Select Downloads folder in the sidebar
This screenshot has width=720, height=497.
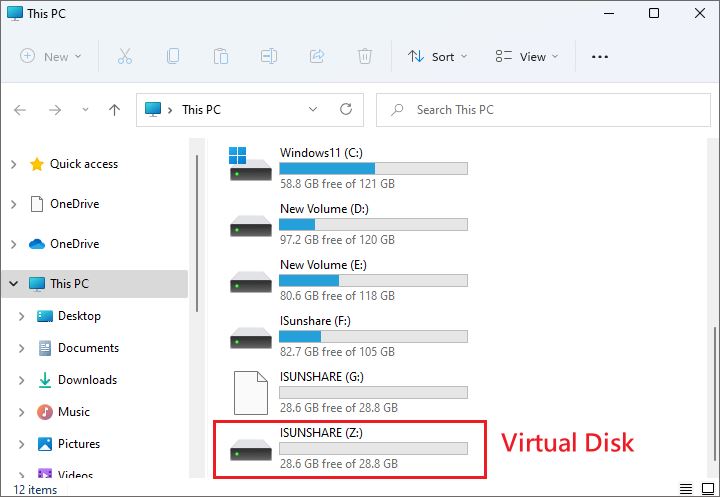(87, 380)
